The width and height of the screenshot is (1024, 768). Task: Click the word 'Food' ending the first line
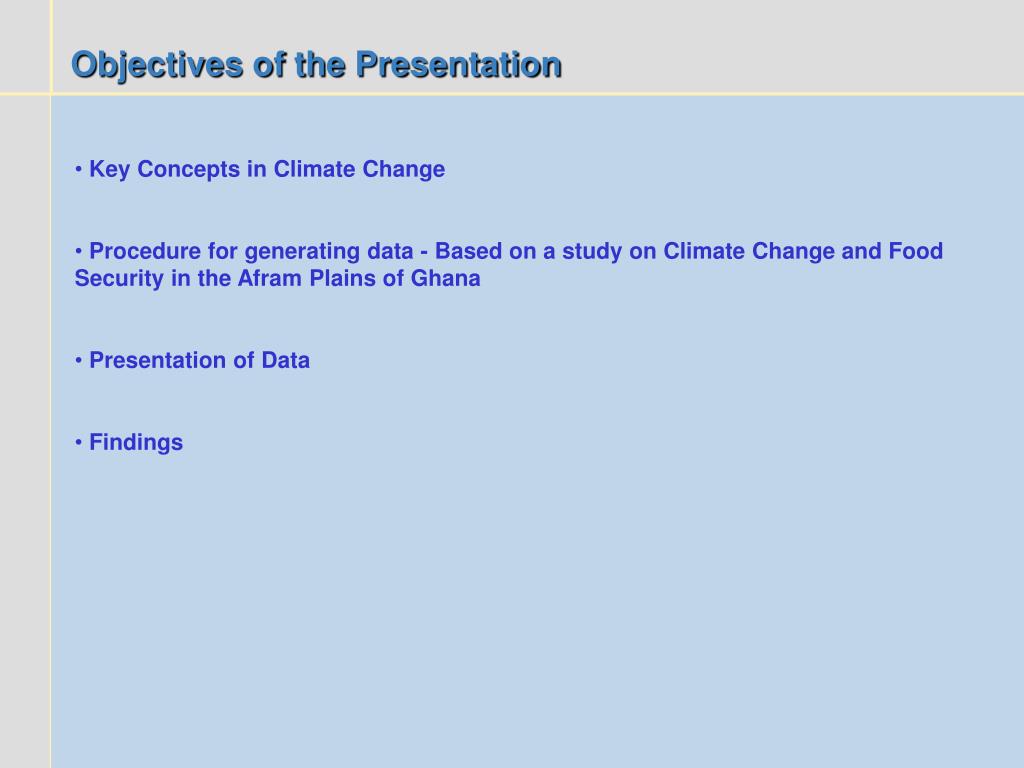[x=916, y=251]
